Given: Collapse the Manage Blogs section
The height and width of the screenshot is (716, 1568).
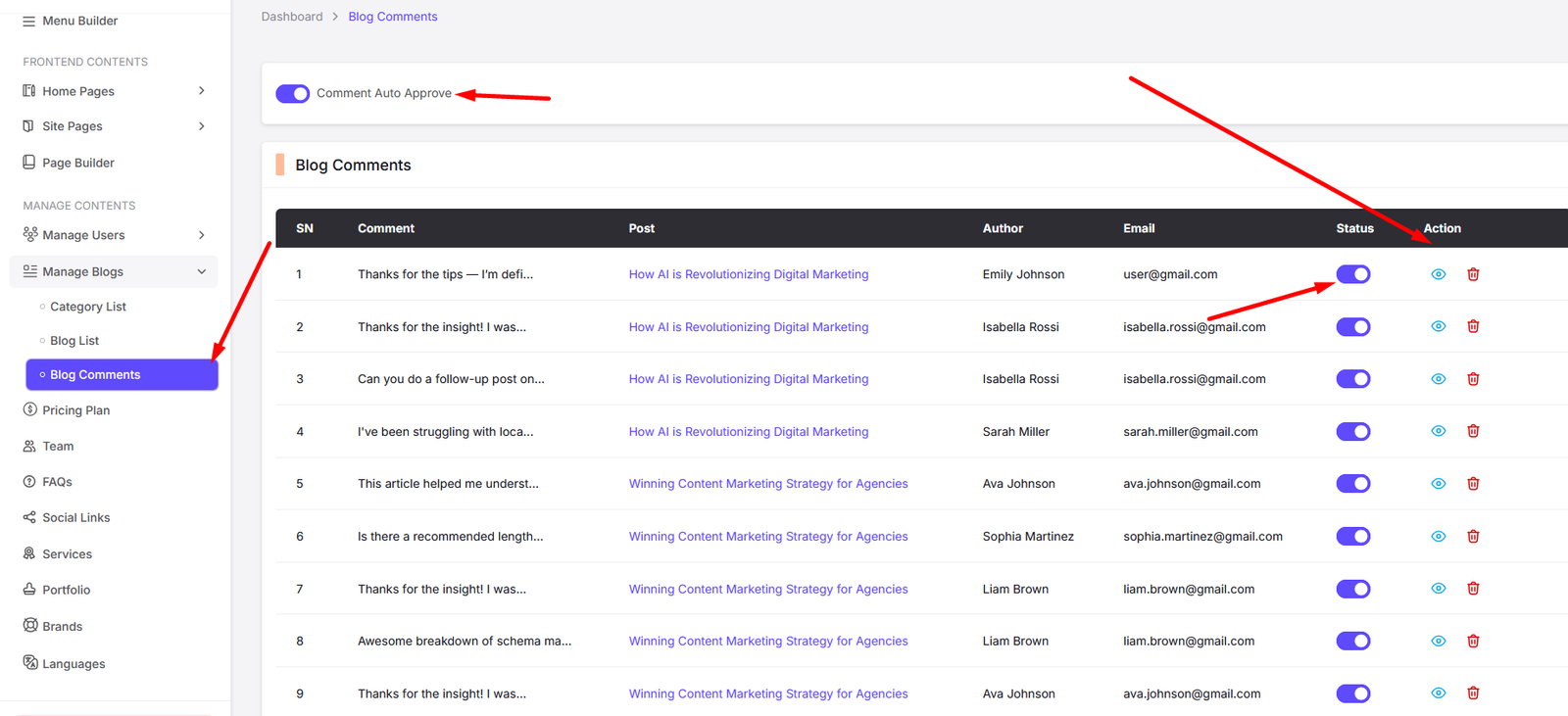Looking at the screenshot, I should click(201, 271).
